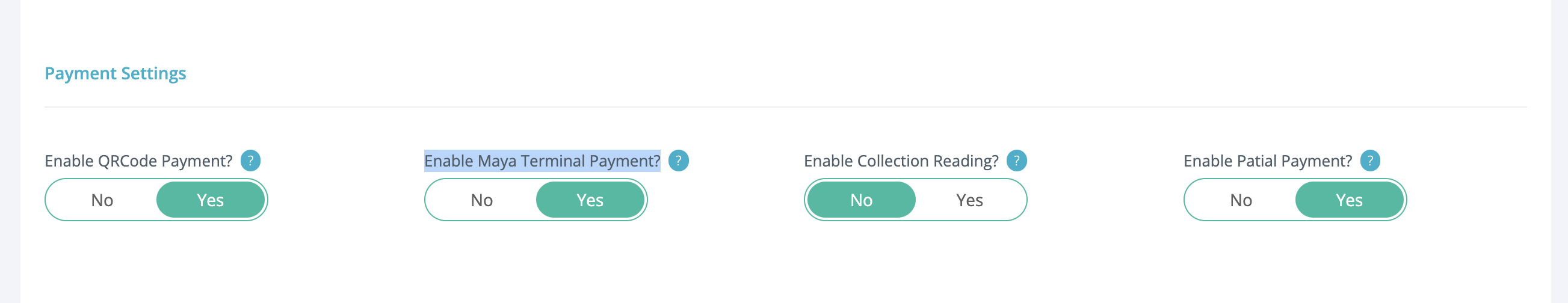Viewport: 1568px width, 303px height.
Task: Enable Collection Reading by clicking Yes
Action: 969,200
